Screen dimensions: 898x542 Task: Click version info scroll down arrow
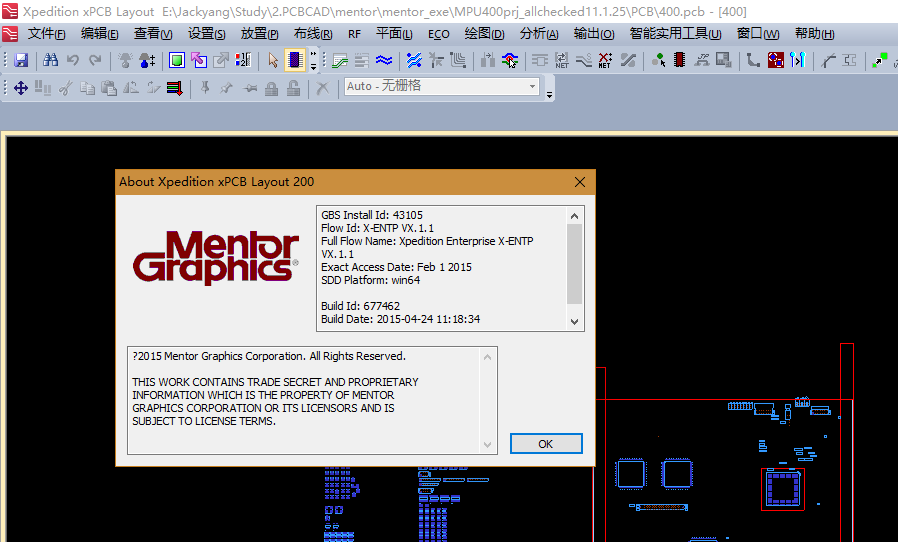tap(574, 322)
